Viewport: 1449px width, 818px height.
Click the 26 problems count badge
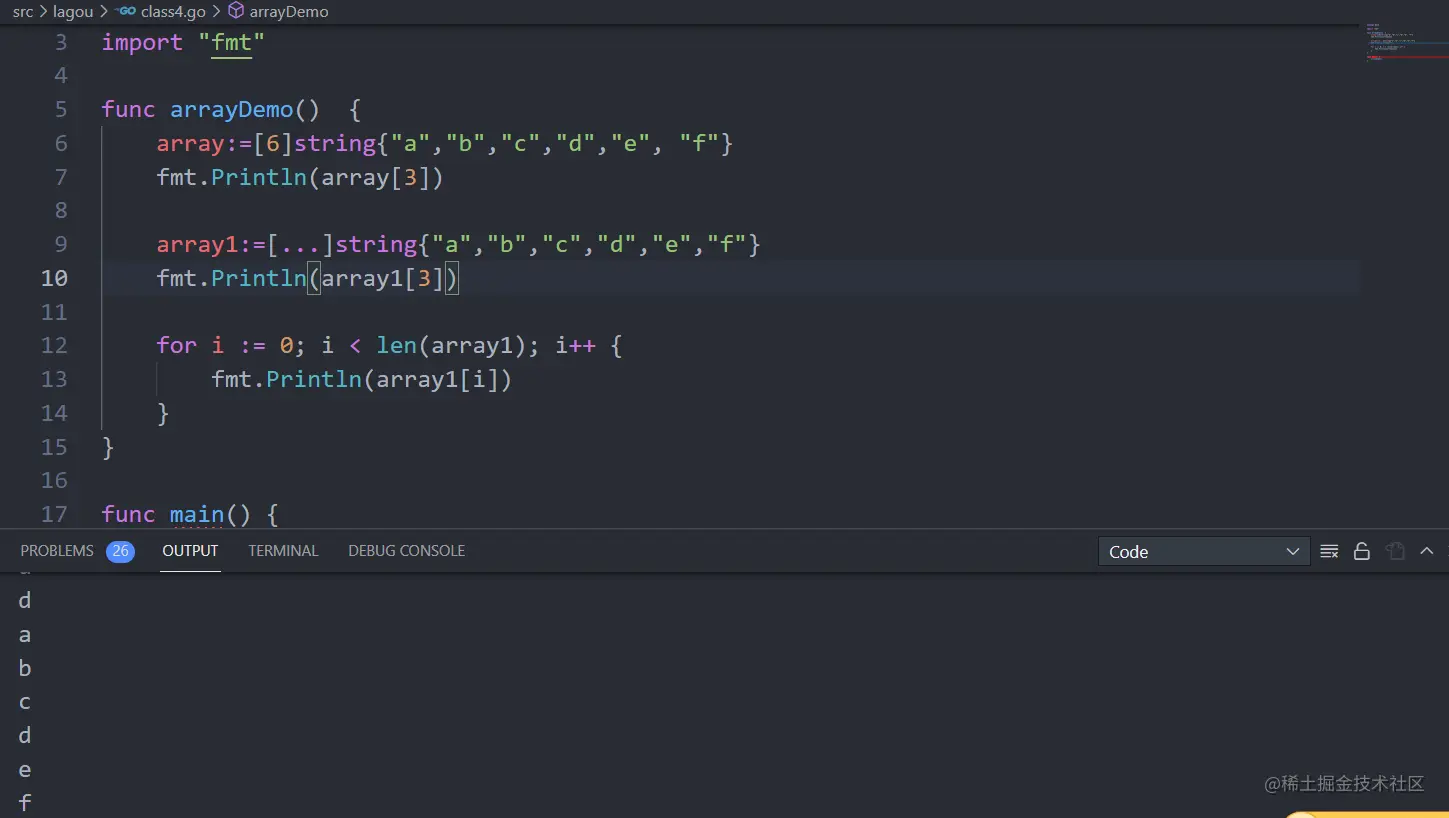point(120,551)
